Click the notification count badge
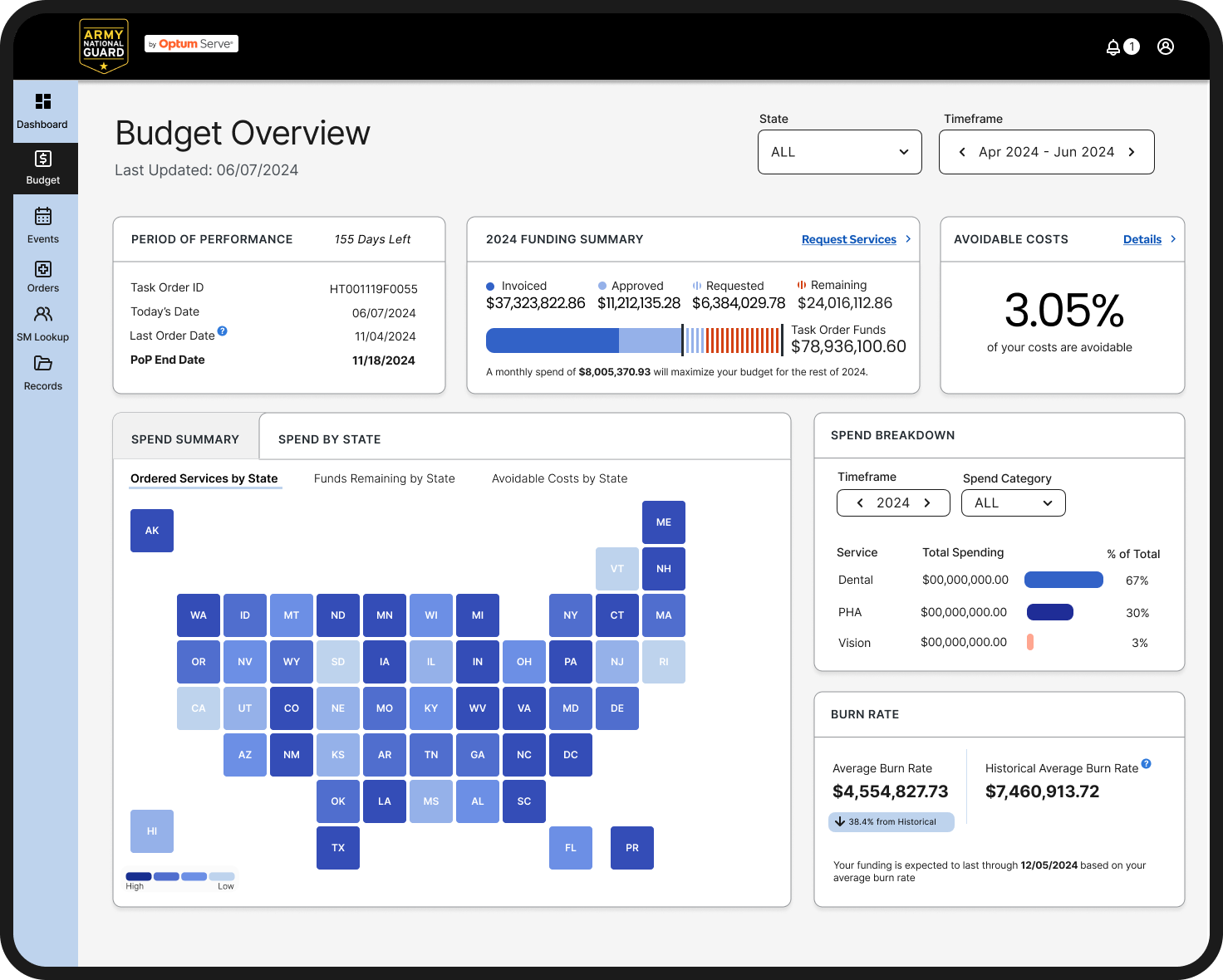1223x980 pixels. [x=1132, y=47]
